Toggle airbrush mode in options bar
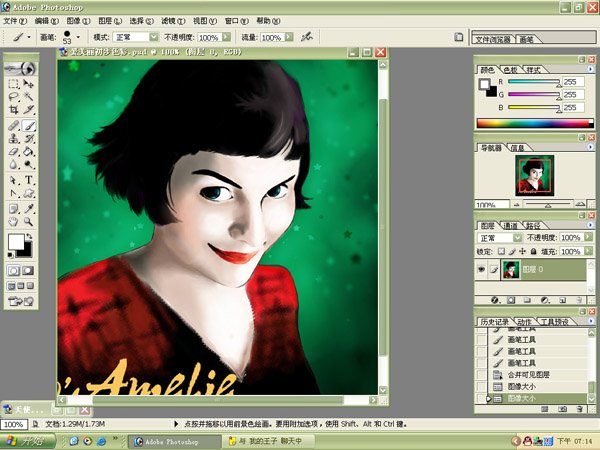The height and width of the screenshot is (450, 600). pyautogui.click(x=306, y=37)
